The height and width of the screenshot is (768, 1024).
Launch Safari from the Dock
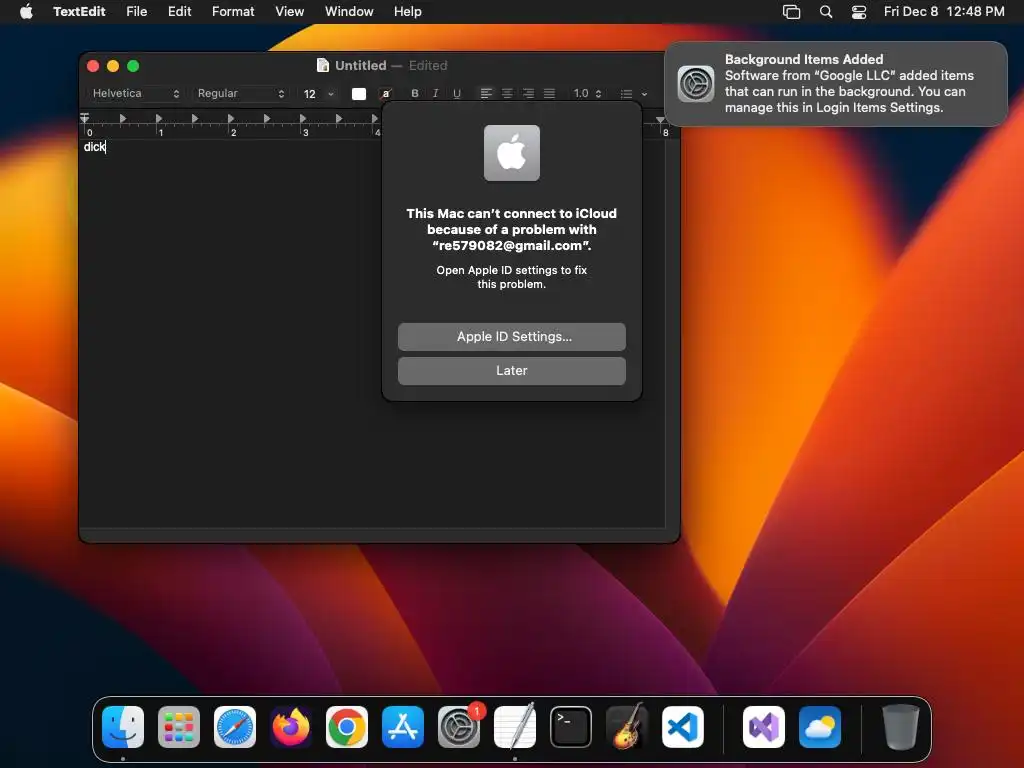pyautogui.click(x=235, y=726)
